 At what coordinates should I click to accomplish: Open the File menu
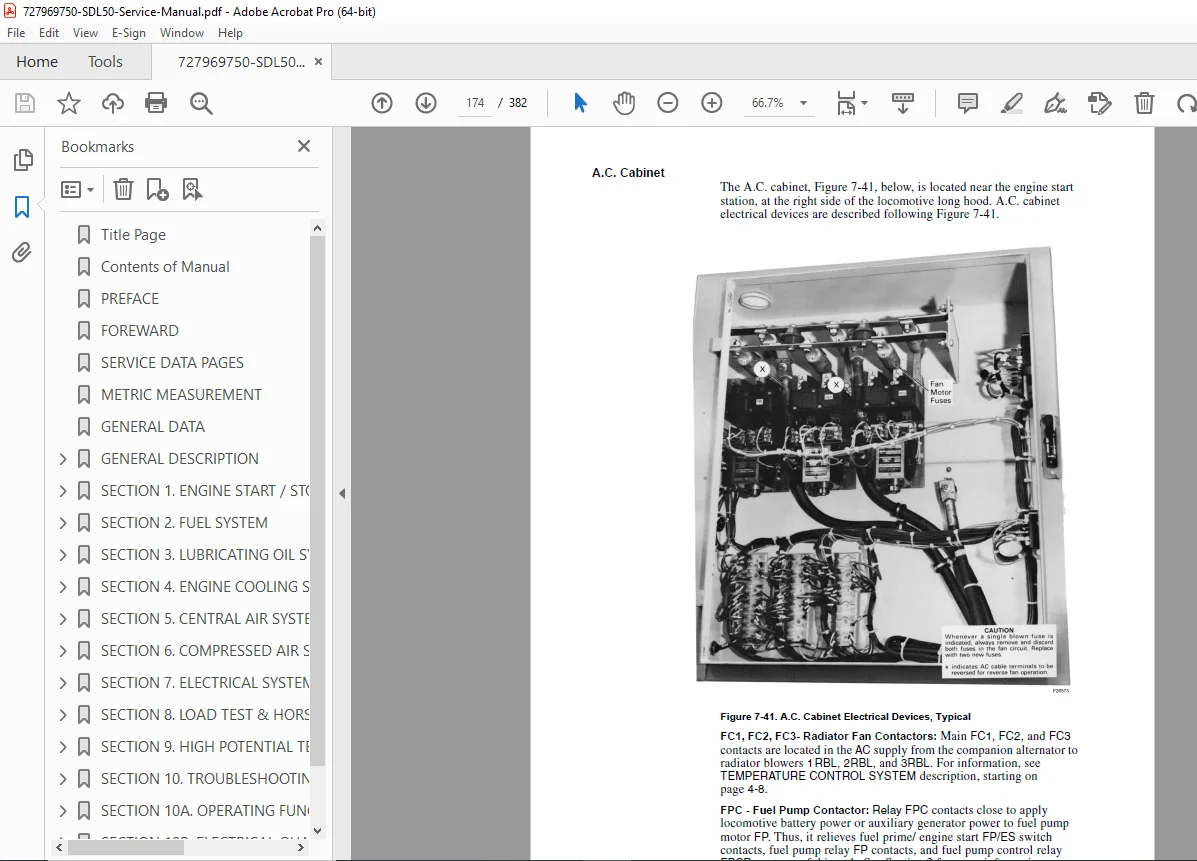pyautogui.click(x=16, y=33)
